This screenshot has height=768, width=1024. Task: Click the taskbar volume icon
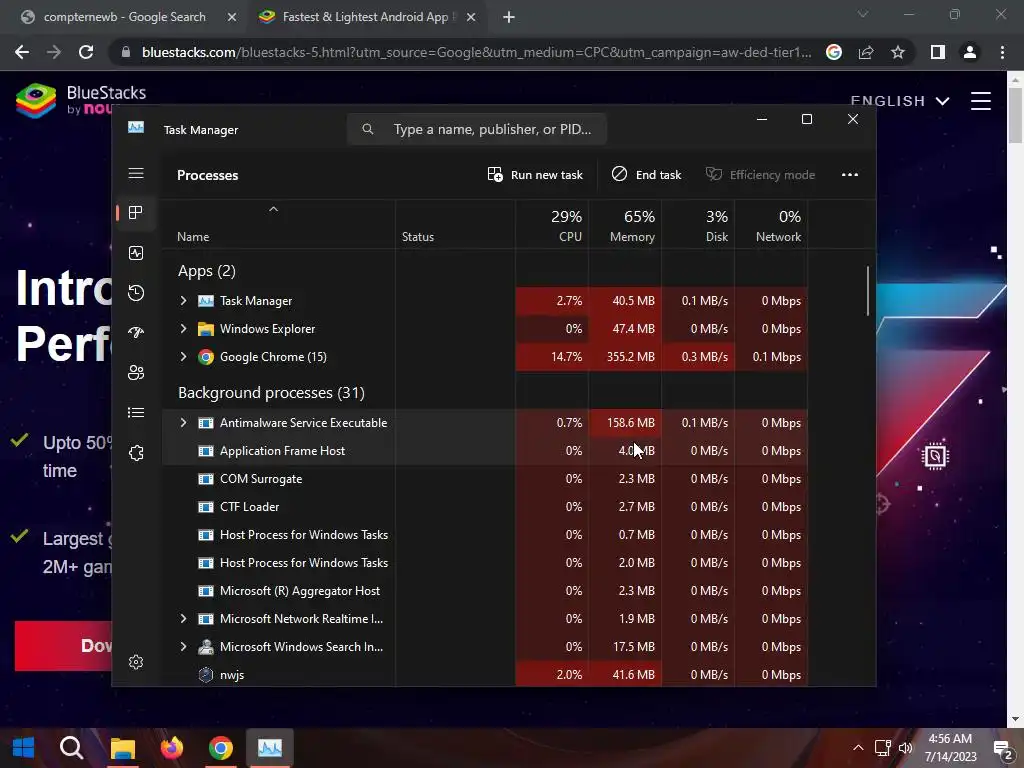pos(906,748)
